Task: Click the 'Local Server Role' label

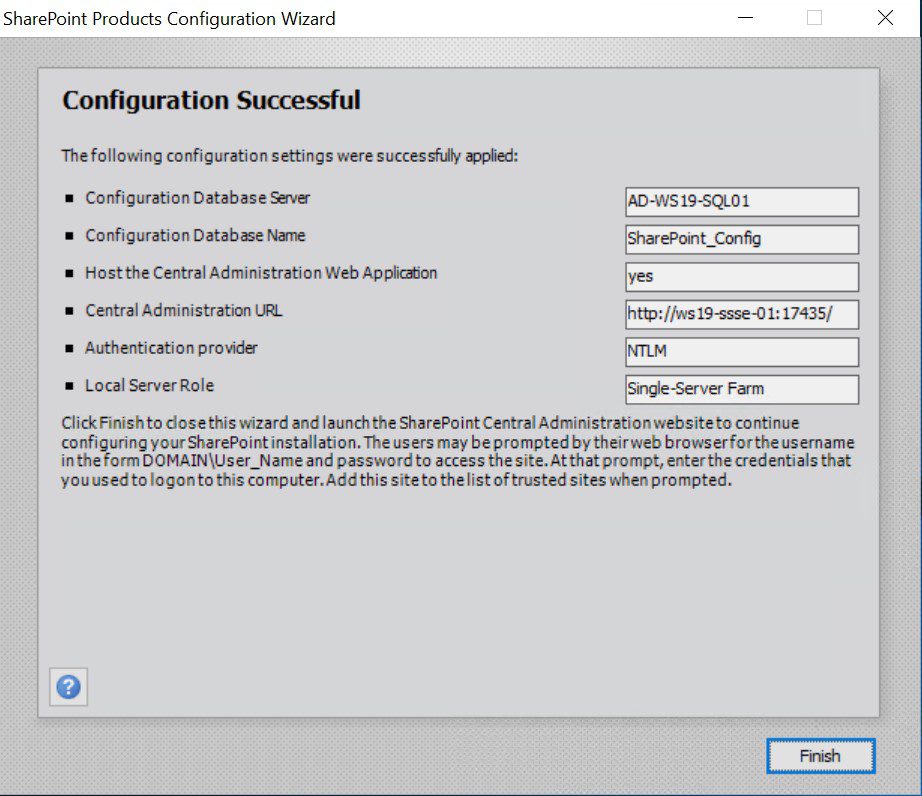Action: pos(149,386)
